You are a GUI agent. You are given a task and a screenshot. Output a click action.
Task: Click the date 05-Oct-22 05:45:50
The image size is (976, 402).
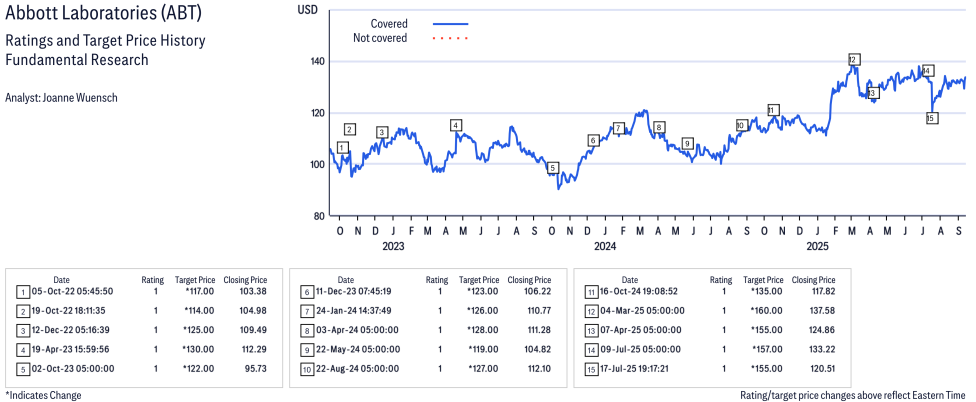click(72, 291)
